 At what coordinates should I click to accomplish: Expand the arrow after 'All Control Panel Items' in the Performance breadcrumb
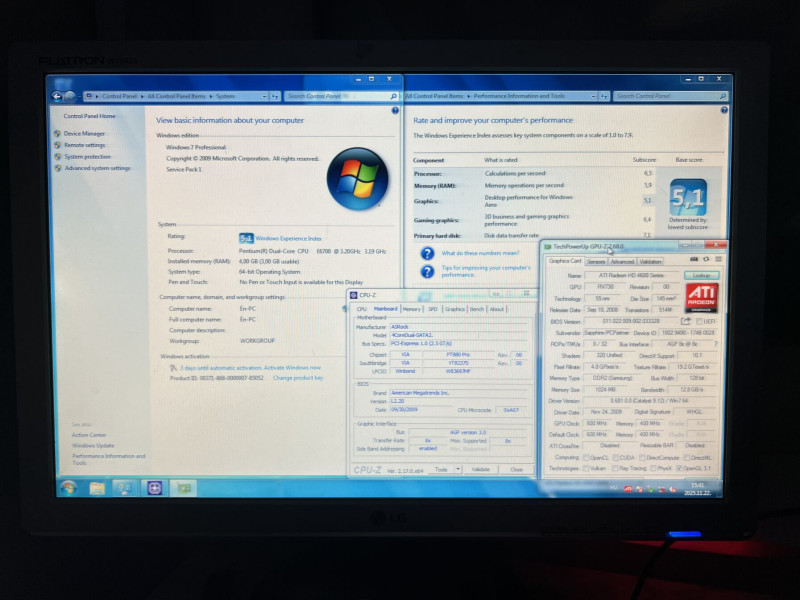point(468,96)
